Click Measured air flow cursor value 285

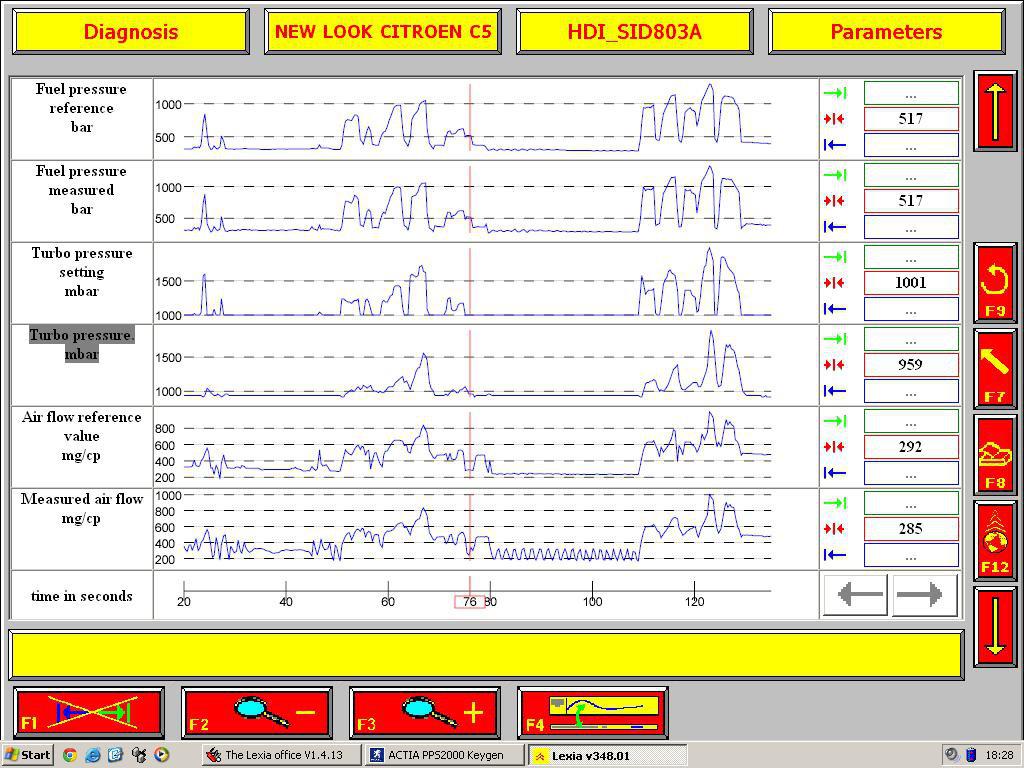[x=911, y=529]
